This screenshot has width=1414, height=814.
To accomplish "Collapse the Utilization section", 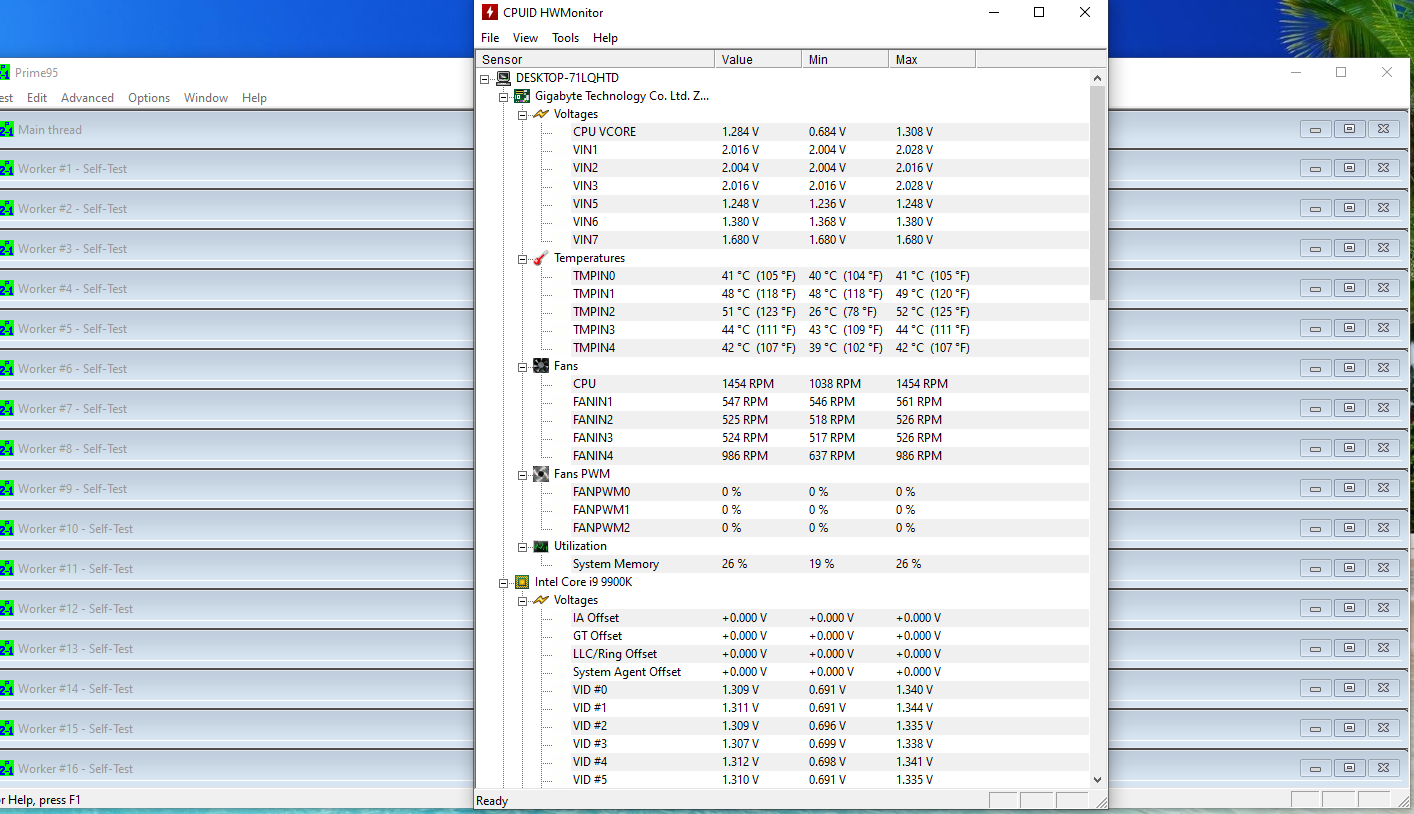I will [x=522, y=547].
